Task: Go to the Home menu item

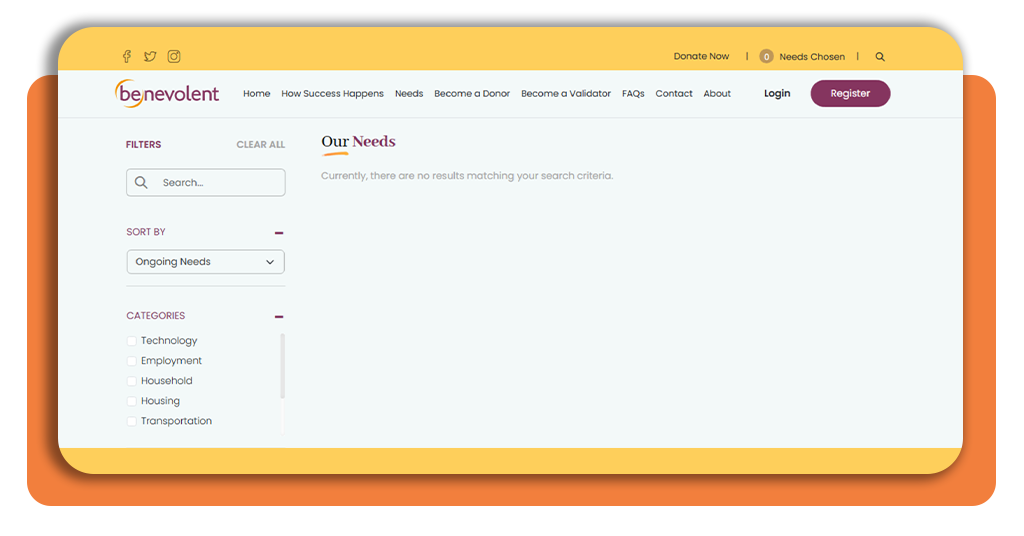Action: (257, 93)
